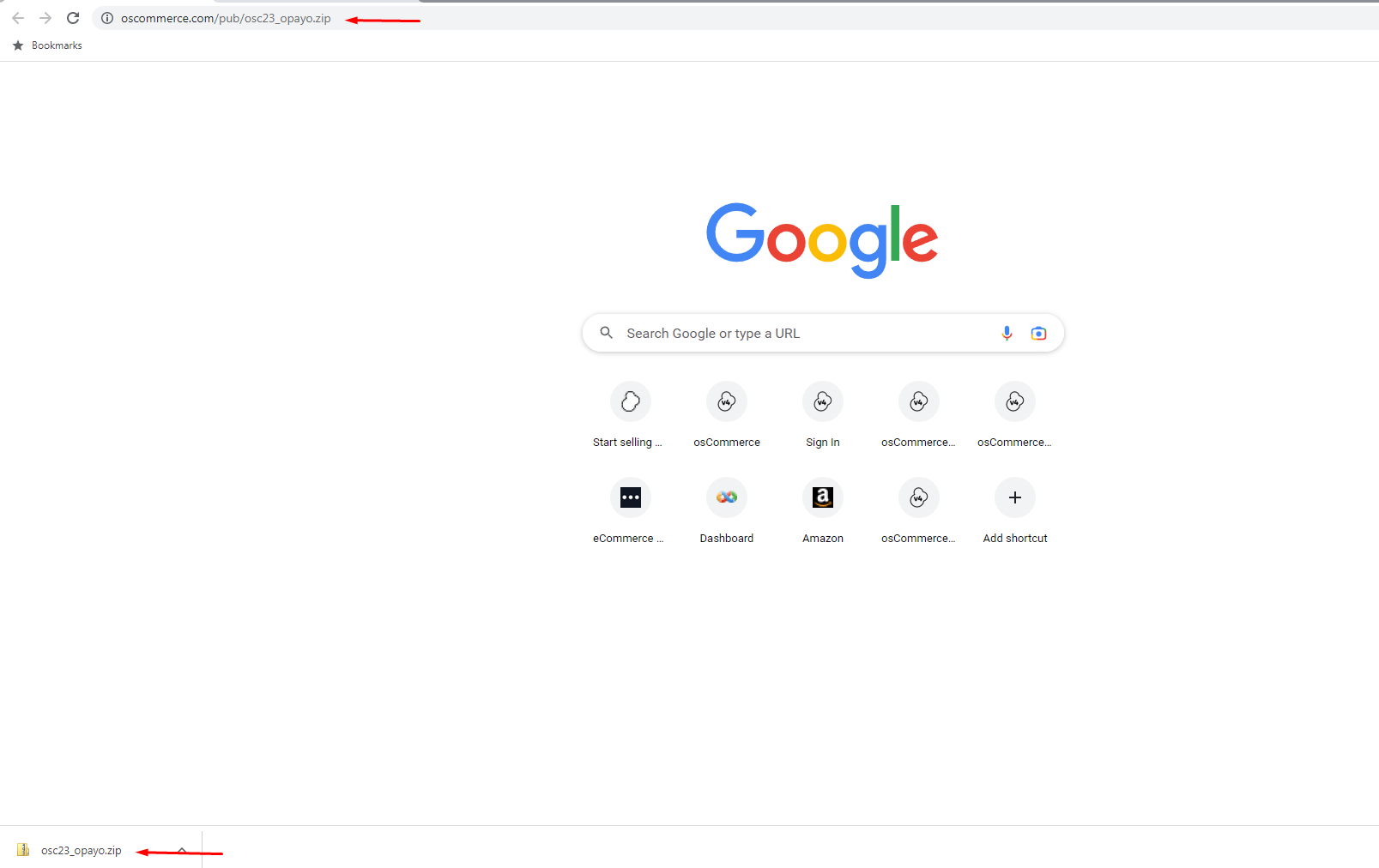The image size is (1379, 868).
Task: Click the magnifier icon in search box
Action: pos(607,333)
